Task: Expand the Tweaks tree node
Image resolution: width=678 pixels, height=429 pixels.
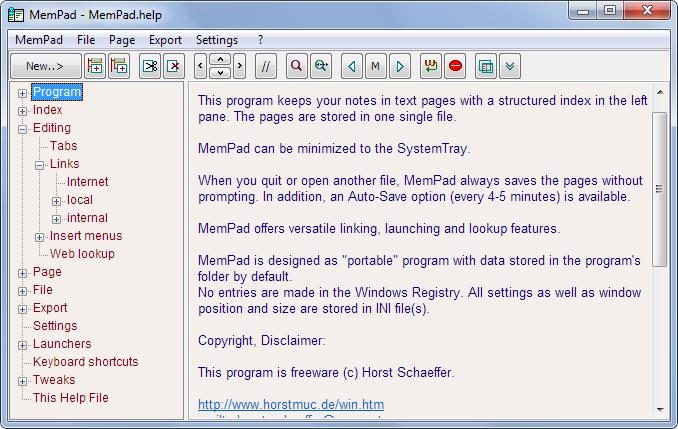Action: point(22,381)
